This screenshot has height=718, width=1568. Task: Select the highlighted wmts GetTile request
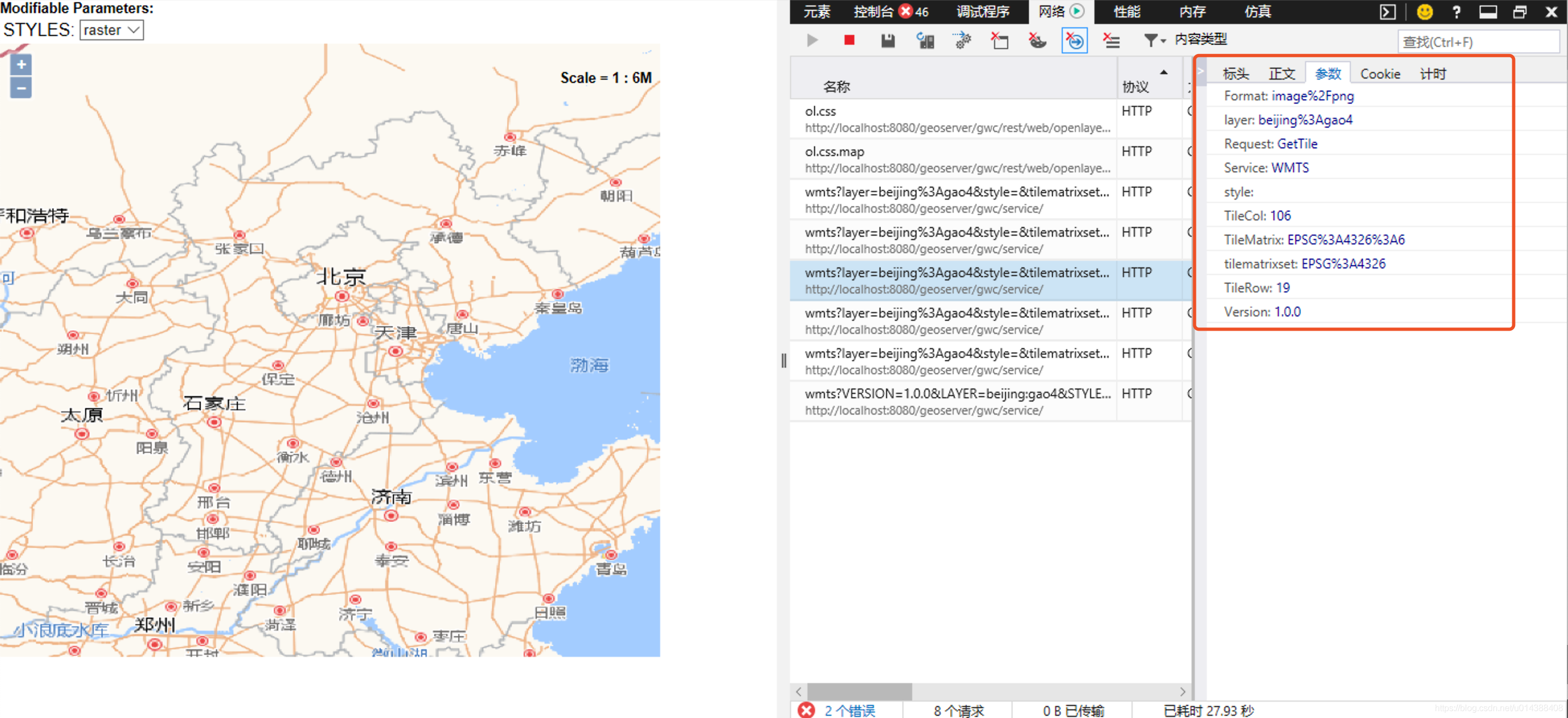pyautogui.click(x=956, y=280)
